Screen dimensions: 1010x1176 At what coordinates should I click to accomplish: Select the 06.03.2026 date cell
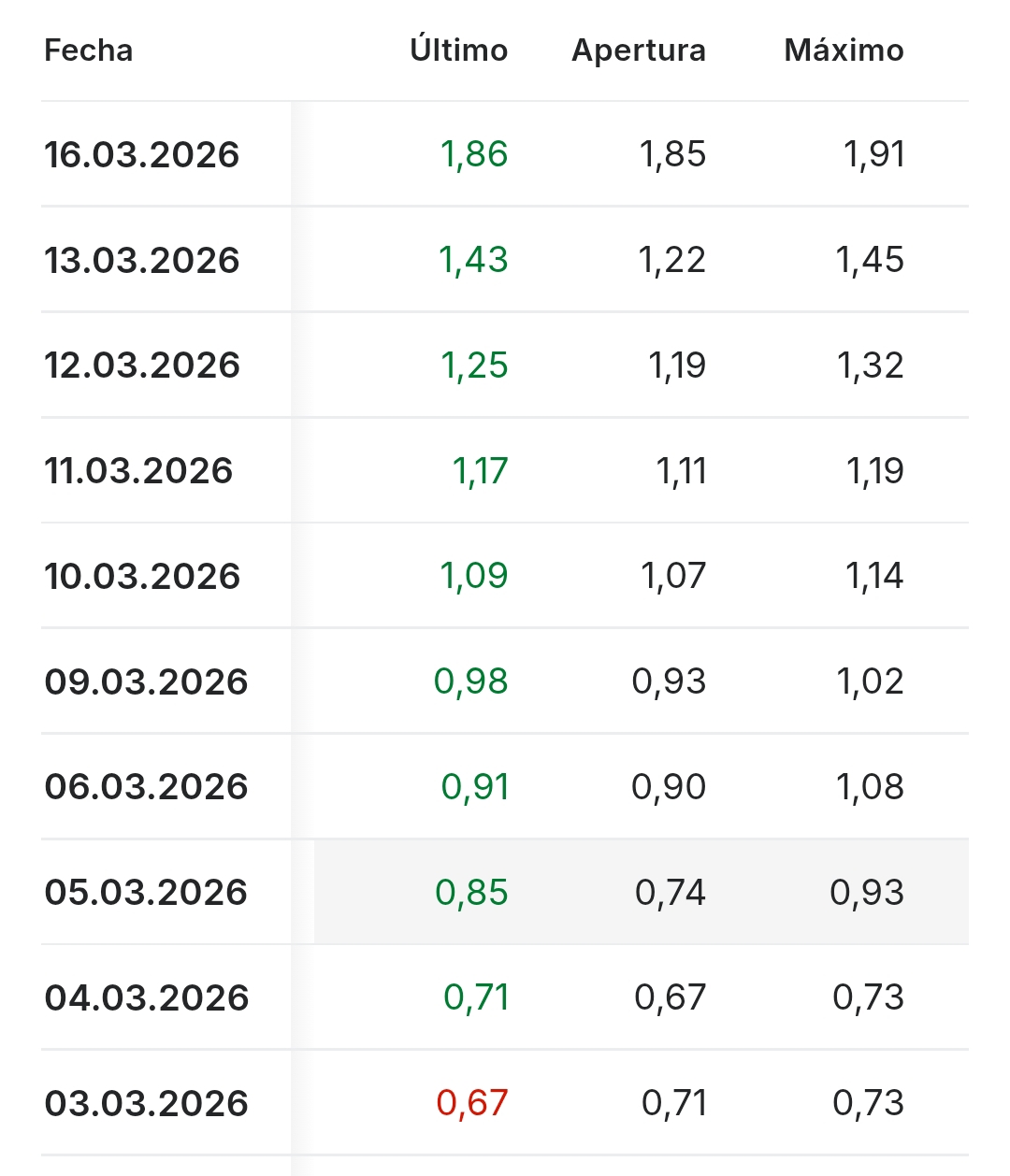146,786
